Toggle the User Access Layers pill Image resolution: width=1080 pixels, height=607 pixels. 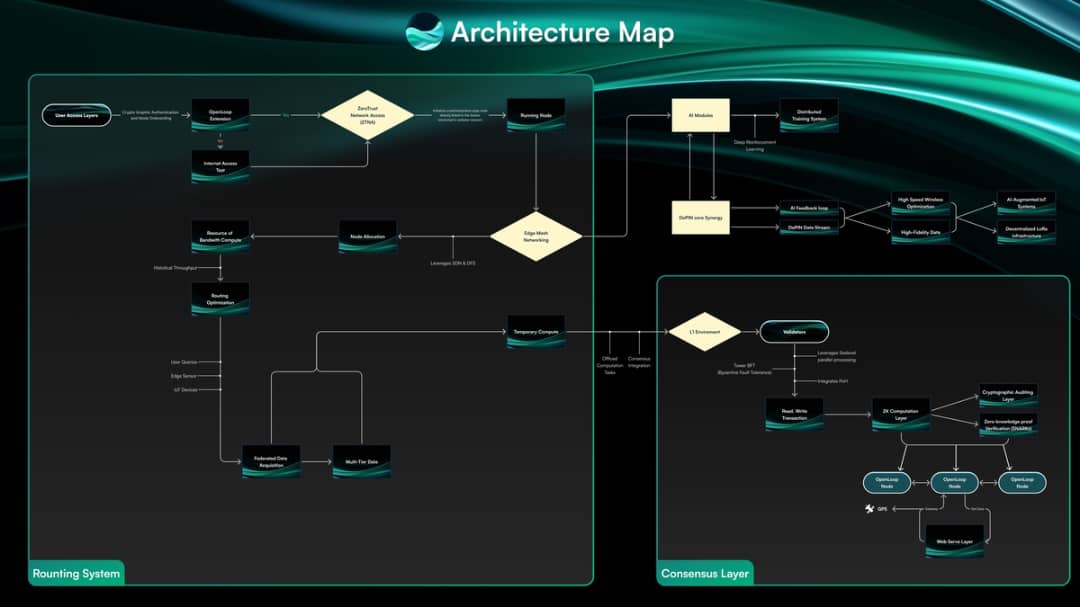75,114
